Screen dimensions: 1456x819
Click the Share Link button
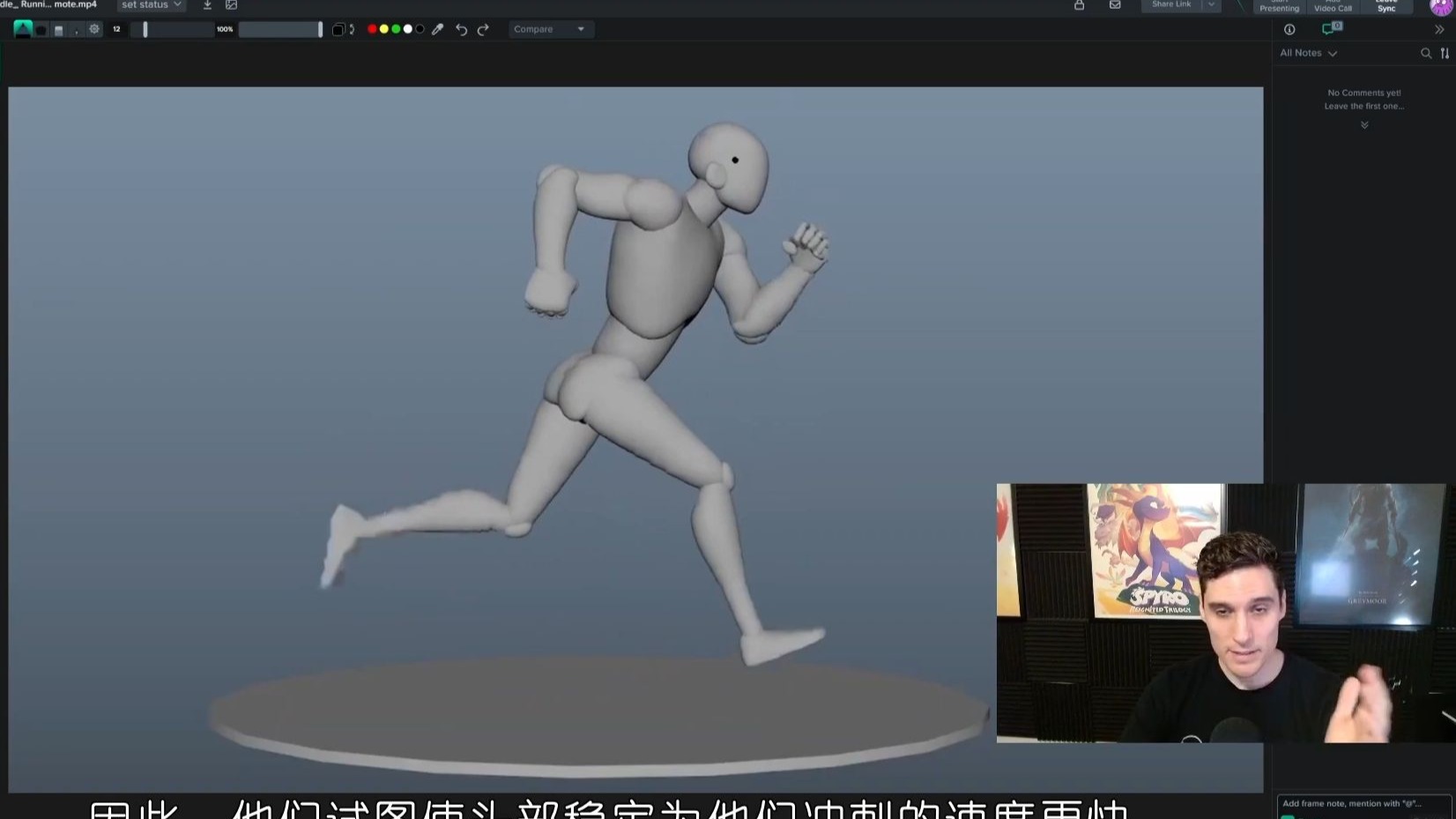[1171, 5]
